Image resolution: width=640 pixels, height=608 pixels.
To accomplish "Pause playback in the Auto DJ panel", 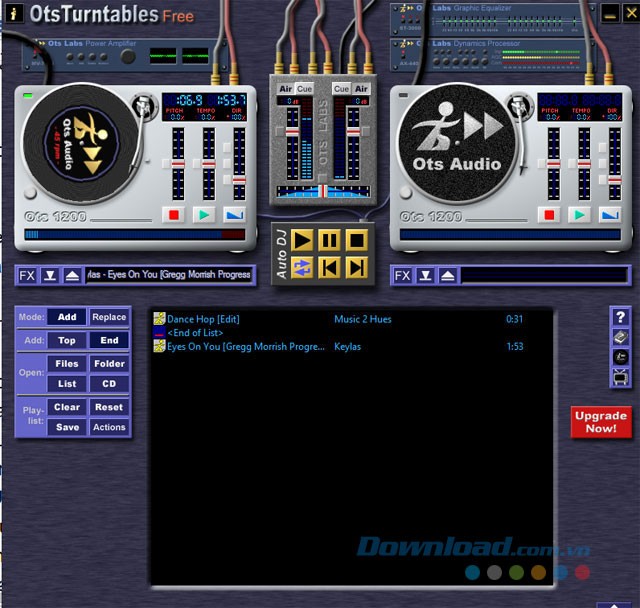I will tap(329, 240).
